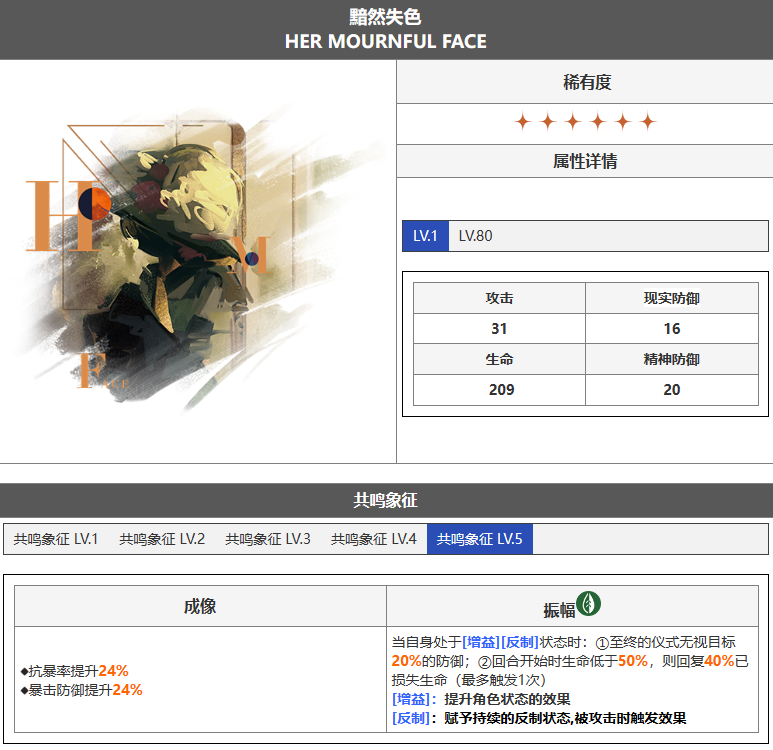This screenshot has width=773, height=750.
Task: Click the 现实防御 column header
Action: pos(671,298)
